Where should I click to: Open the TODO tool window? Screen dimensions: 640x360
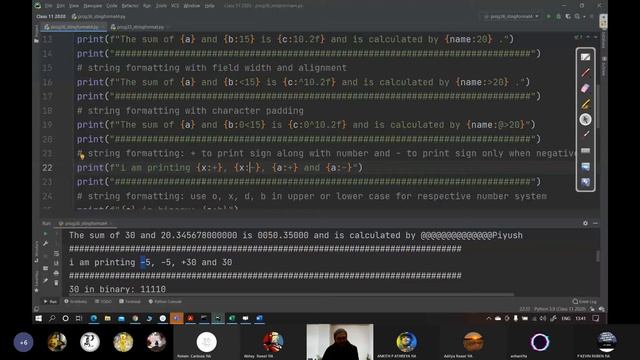tap(103, 301)
